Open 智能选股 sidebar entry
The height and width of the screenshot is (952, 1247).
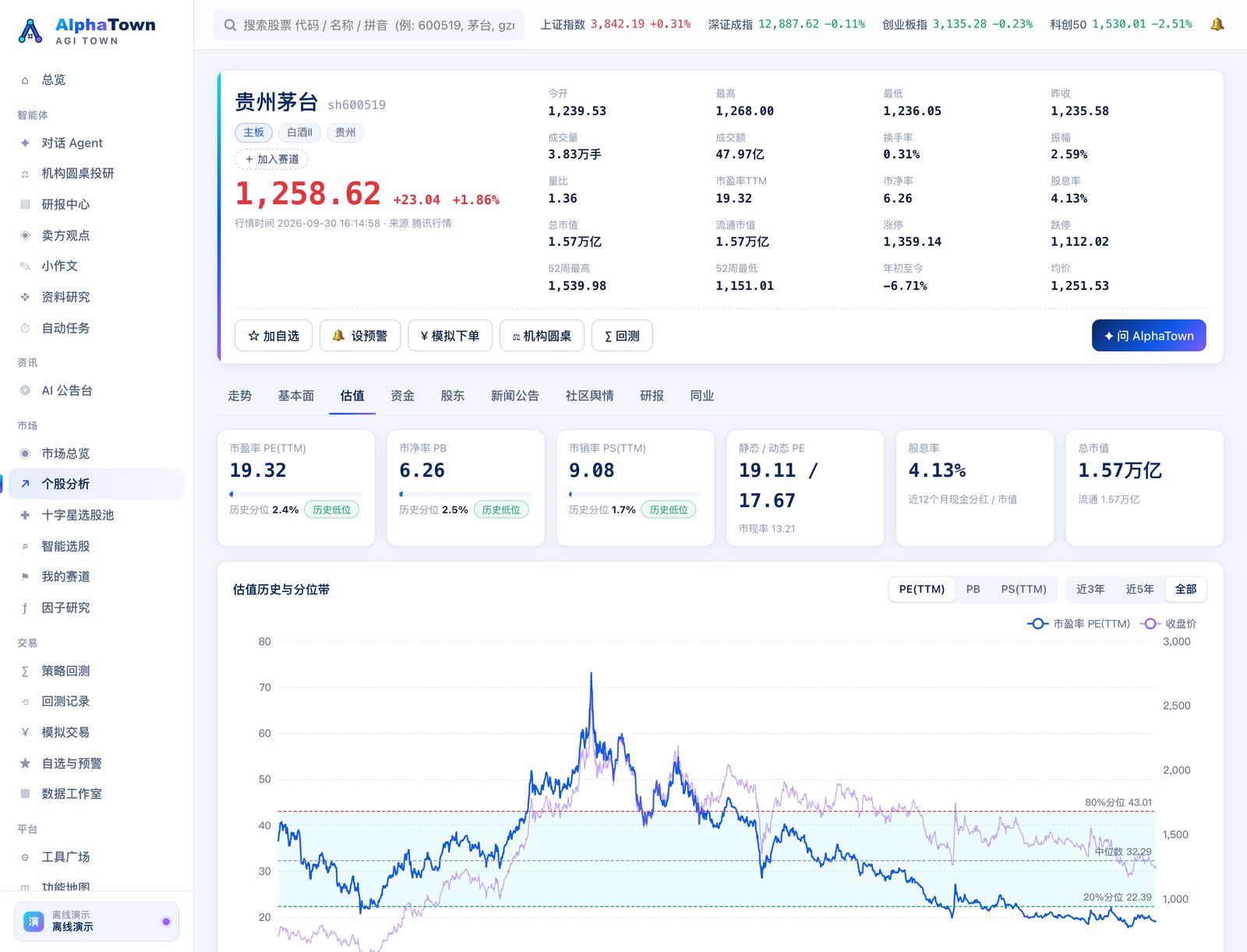click(97, 546)
